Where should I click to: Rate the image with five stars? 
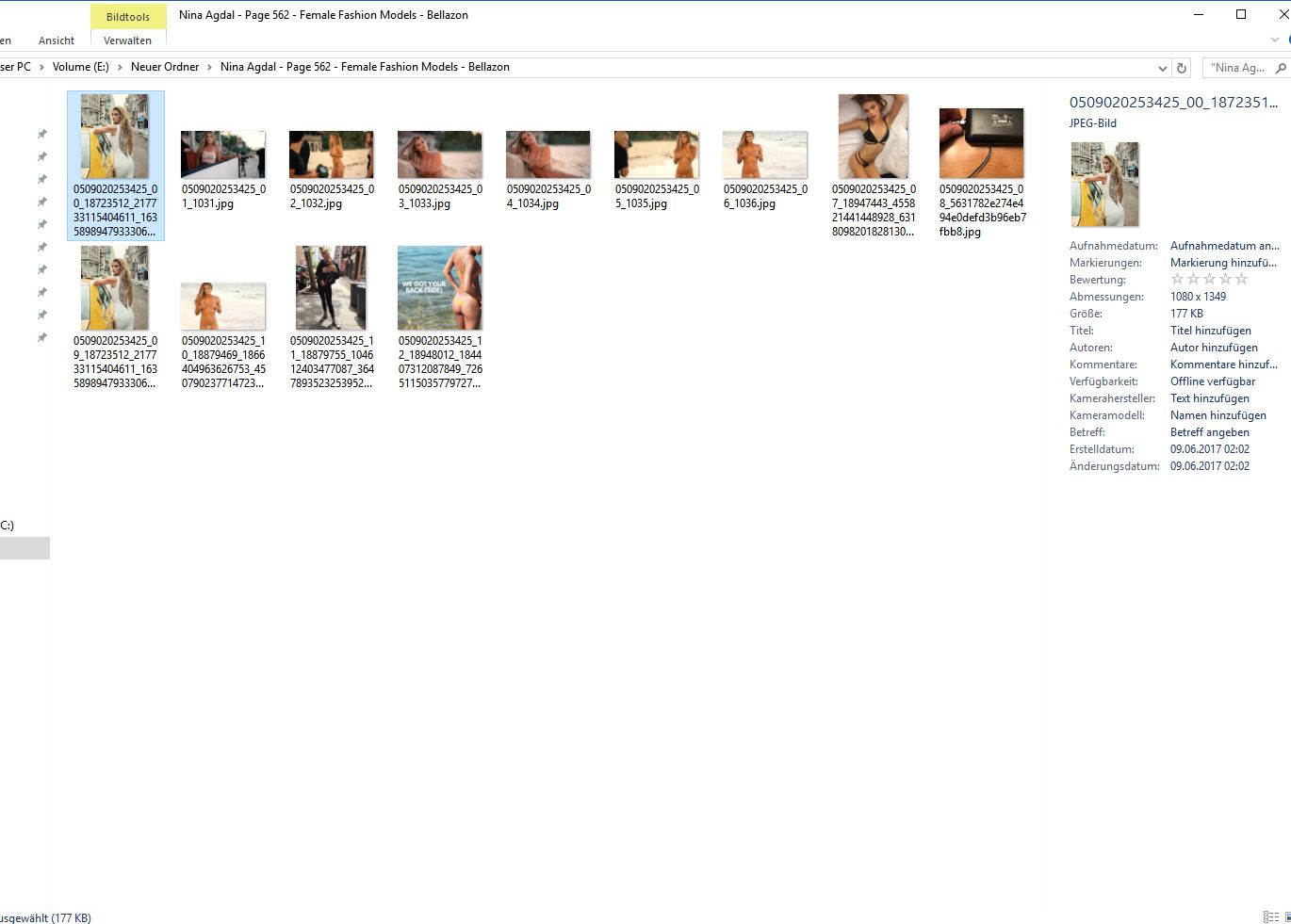click(1241, 280)
